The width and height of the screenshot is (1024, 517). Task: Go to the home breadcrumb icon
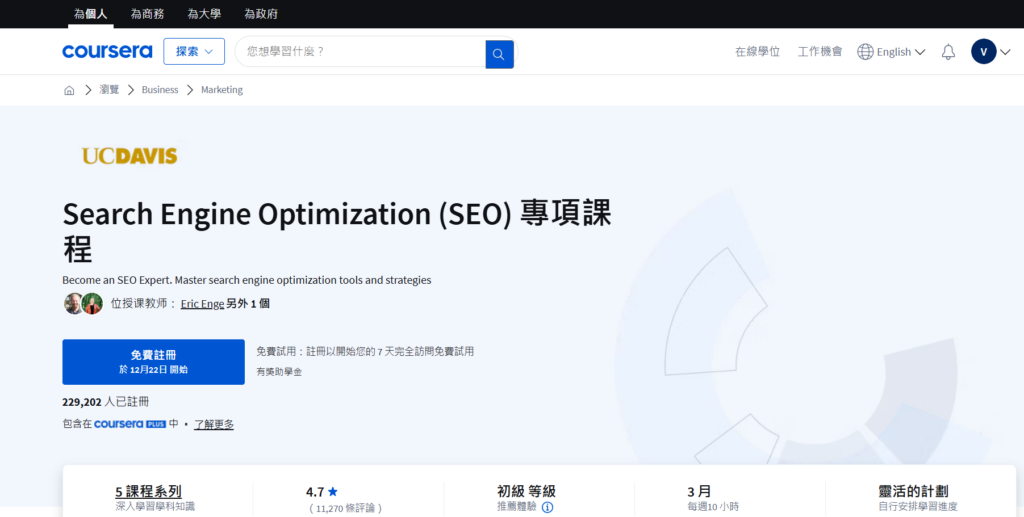69,90
